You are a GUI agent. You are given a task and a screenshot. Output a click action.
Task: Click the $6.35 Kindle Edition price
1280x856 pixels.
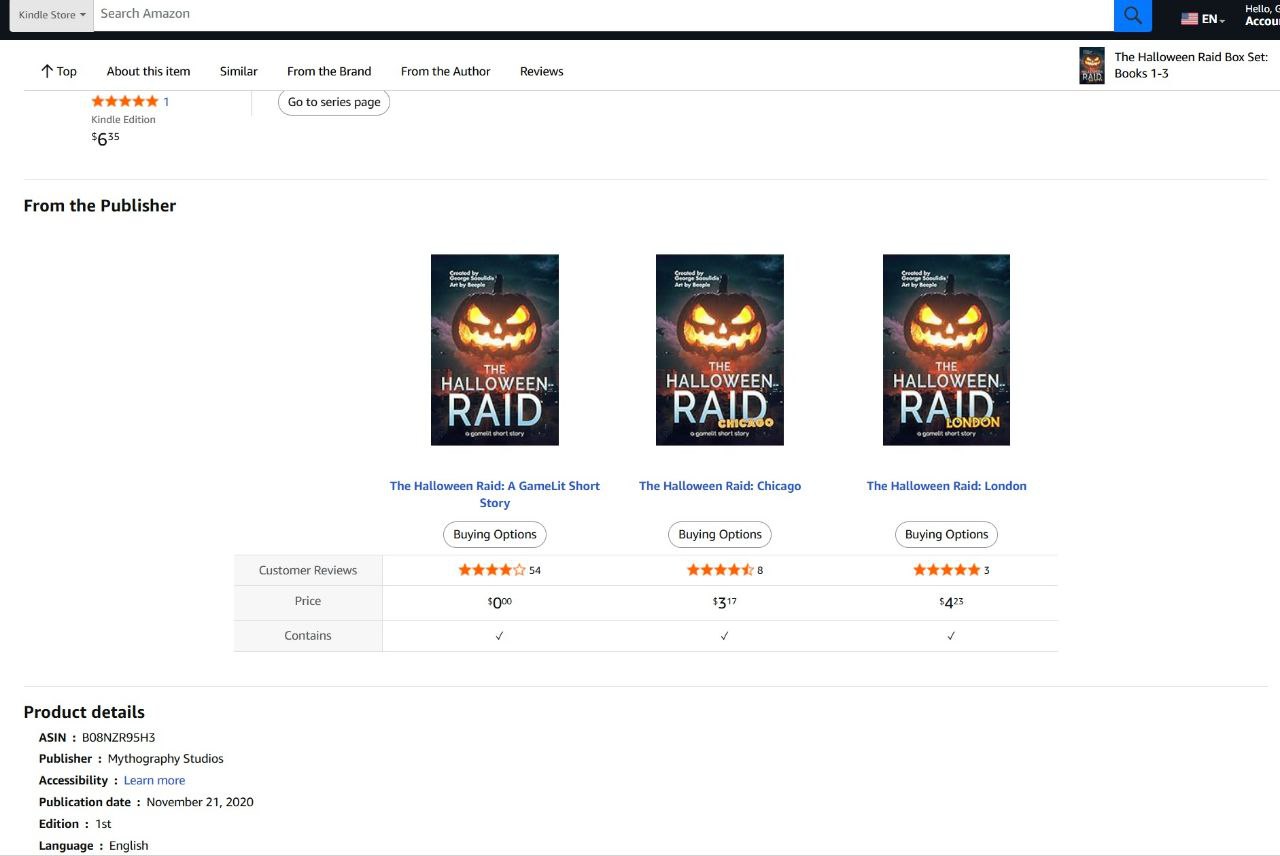point(105,138)
